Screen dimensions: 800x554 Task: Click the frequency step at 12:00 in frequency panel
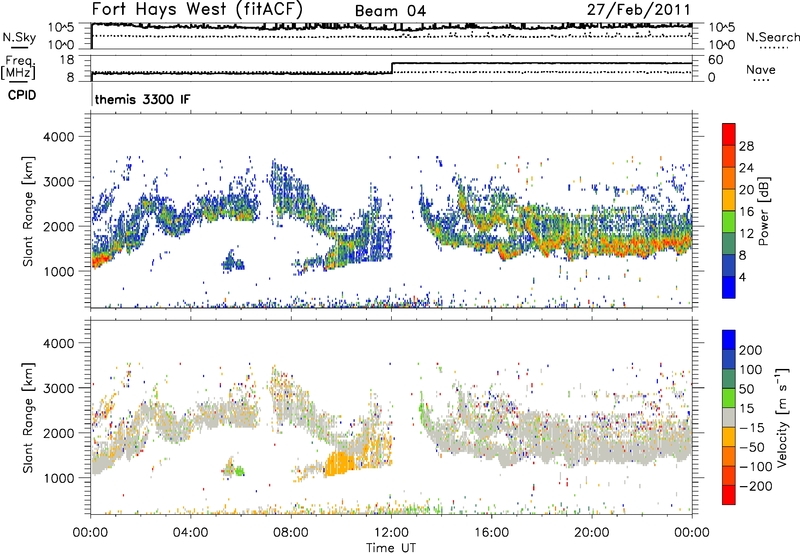392,68
